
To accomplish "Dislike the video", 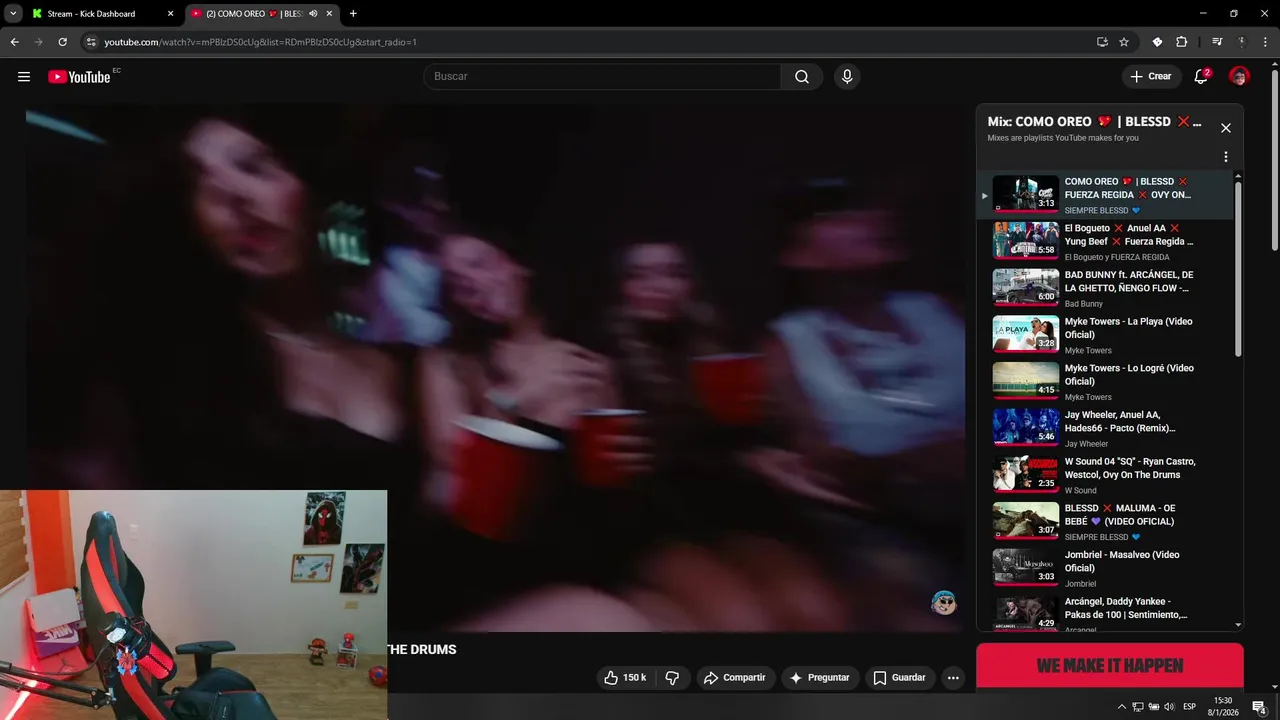I will (x=672, y=678).
